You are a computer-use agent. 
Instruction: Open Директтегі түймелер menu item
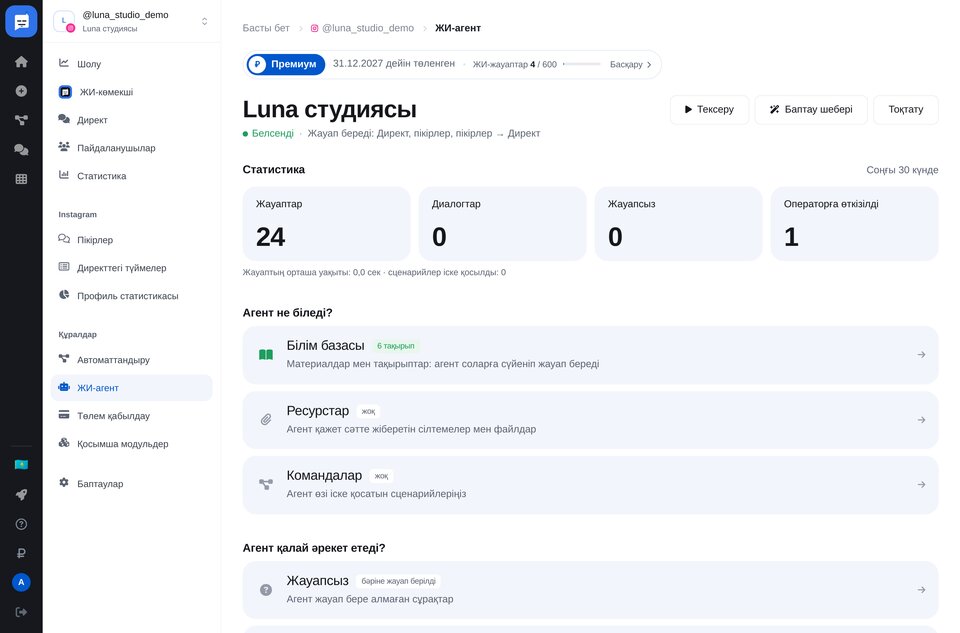coord(132,268)
